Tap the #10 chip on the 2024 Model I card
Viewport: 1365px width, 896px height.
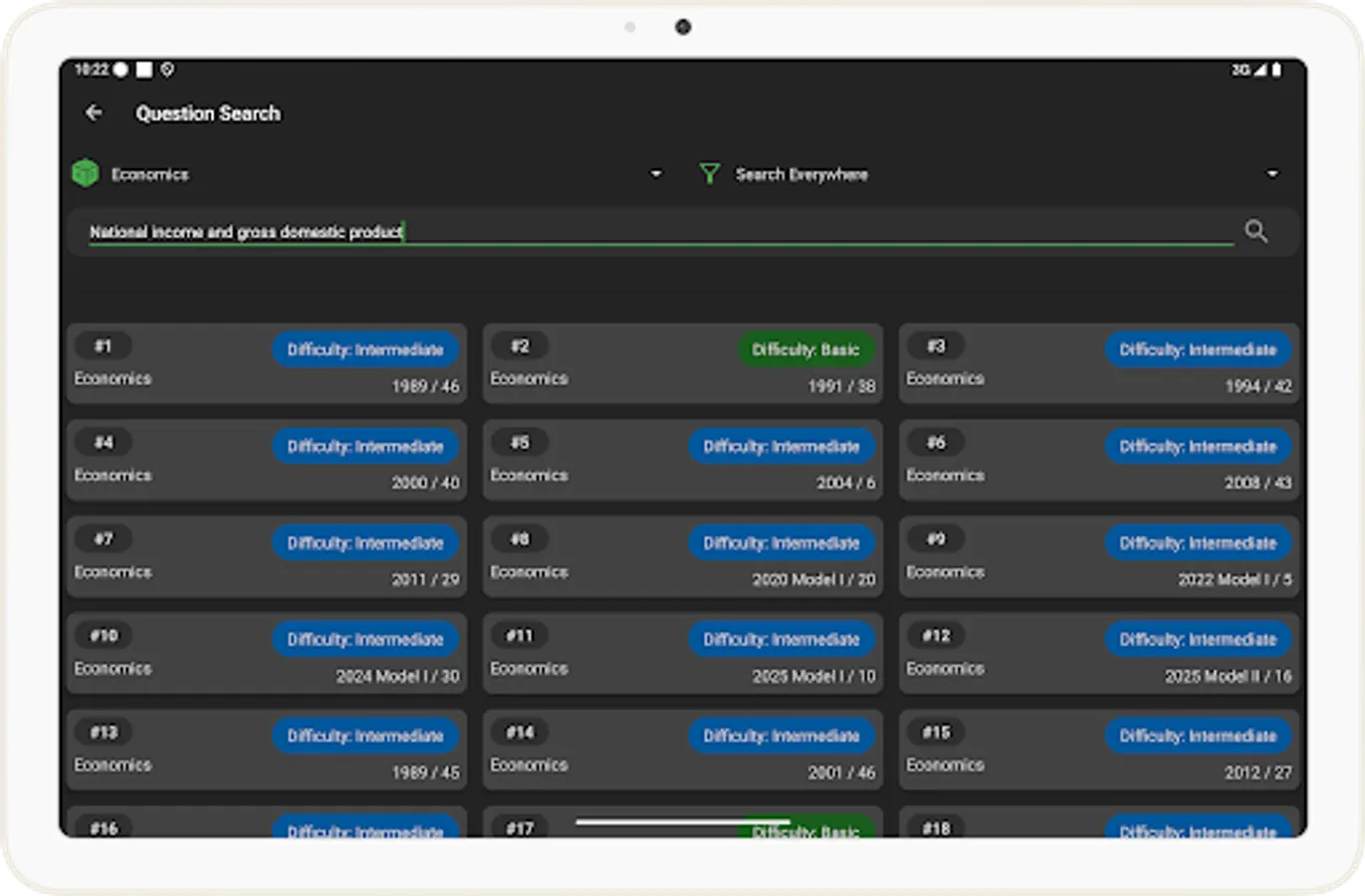pyautogui.click(x=104, y=635)
